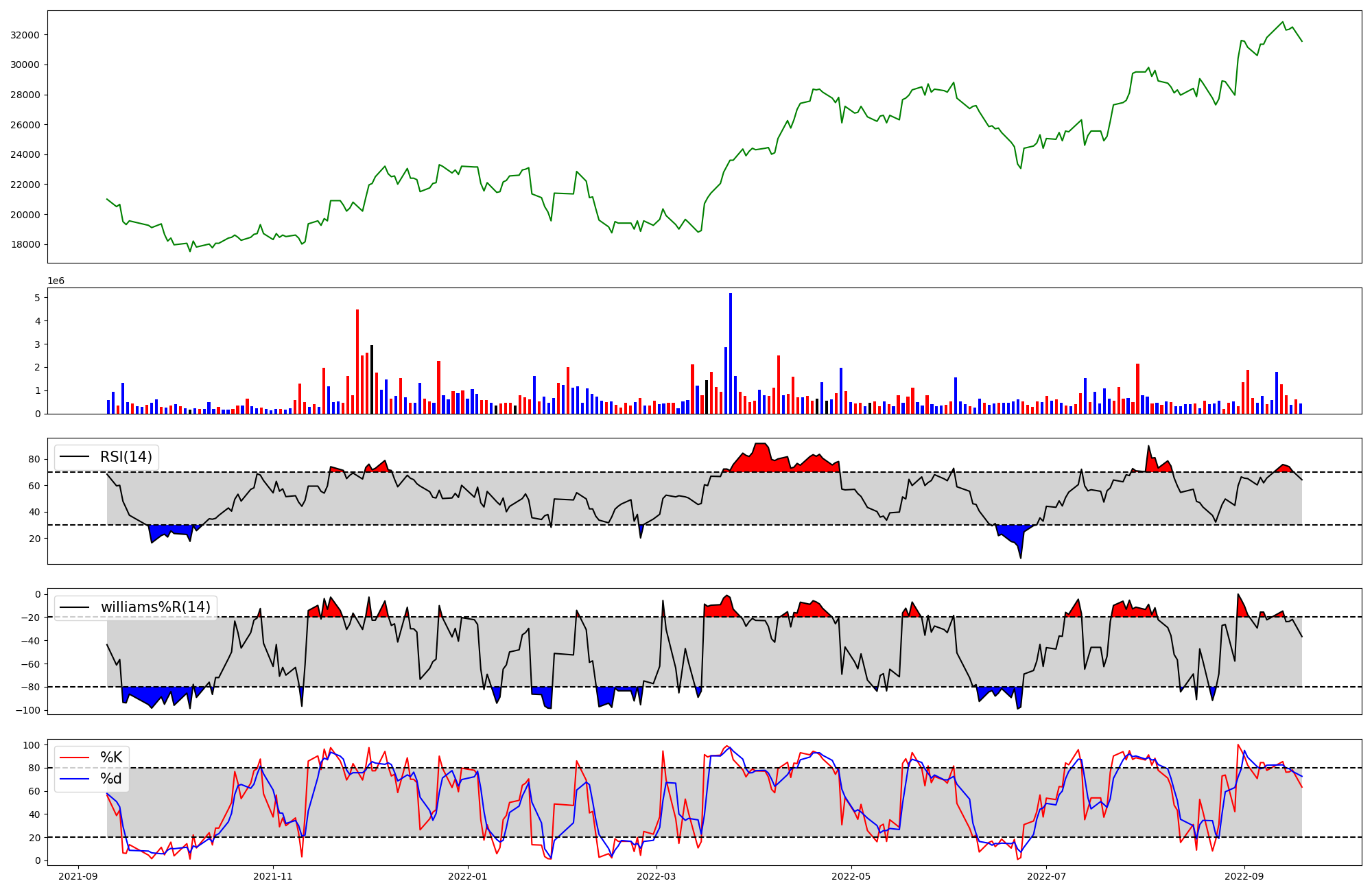Click the 2022-01 x-axis date label

coord(468,876)
